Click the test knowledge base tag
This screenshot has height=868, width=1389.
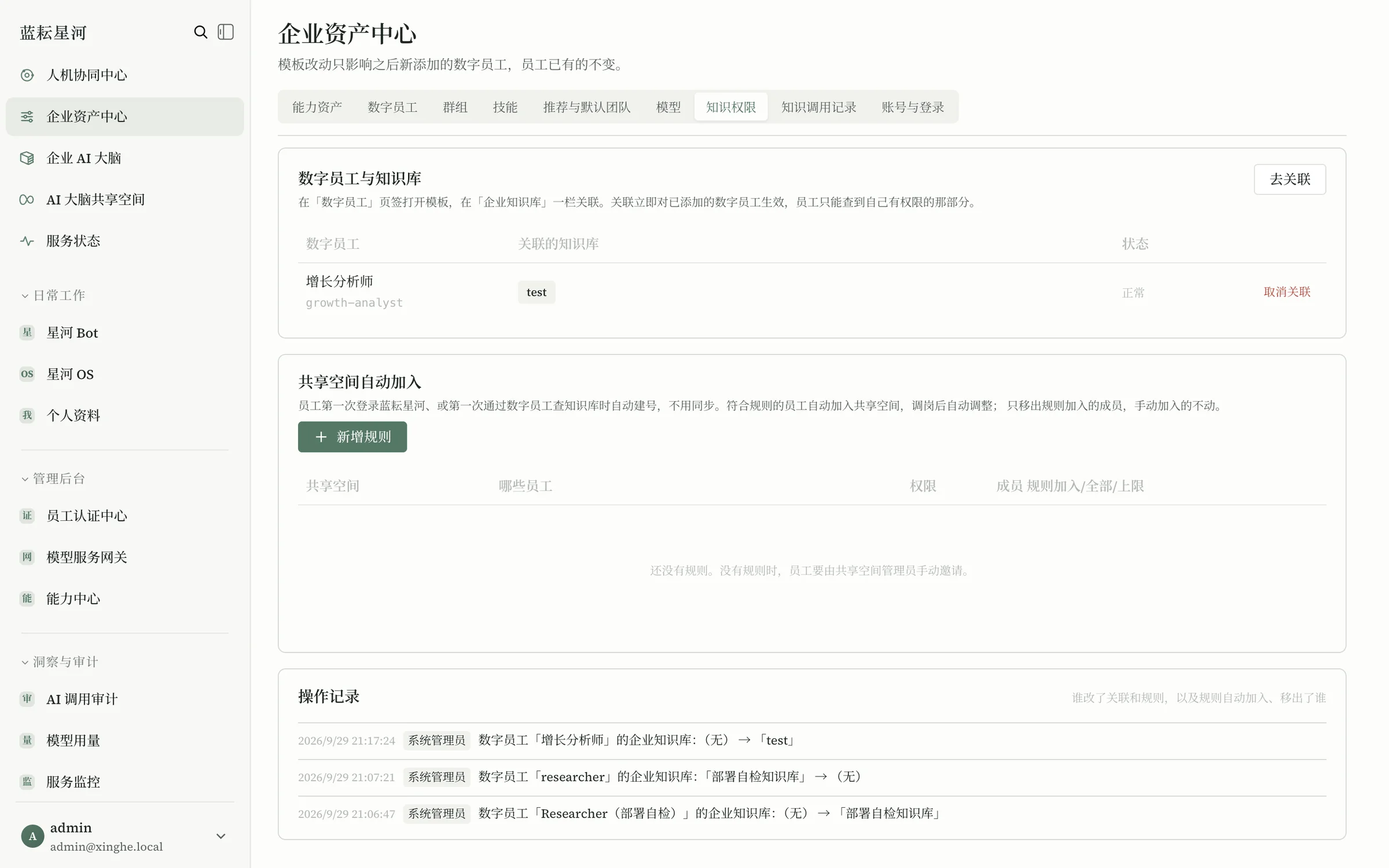537,292
